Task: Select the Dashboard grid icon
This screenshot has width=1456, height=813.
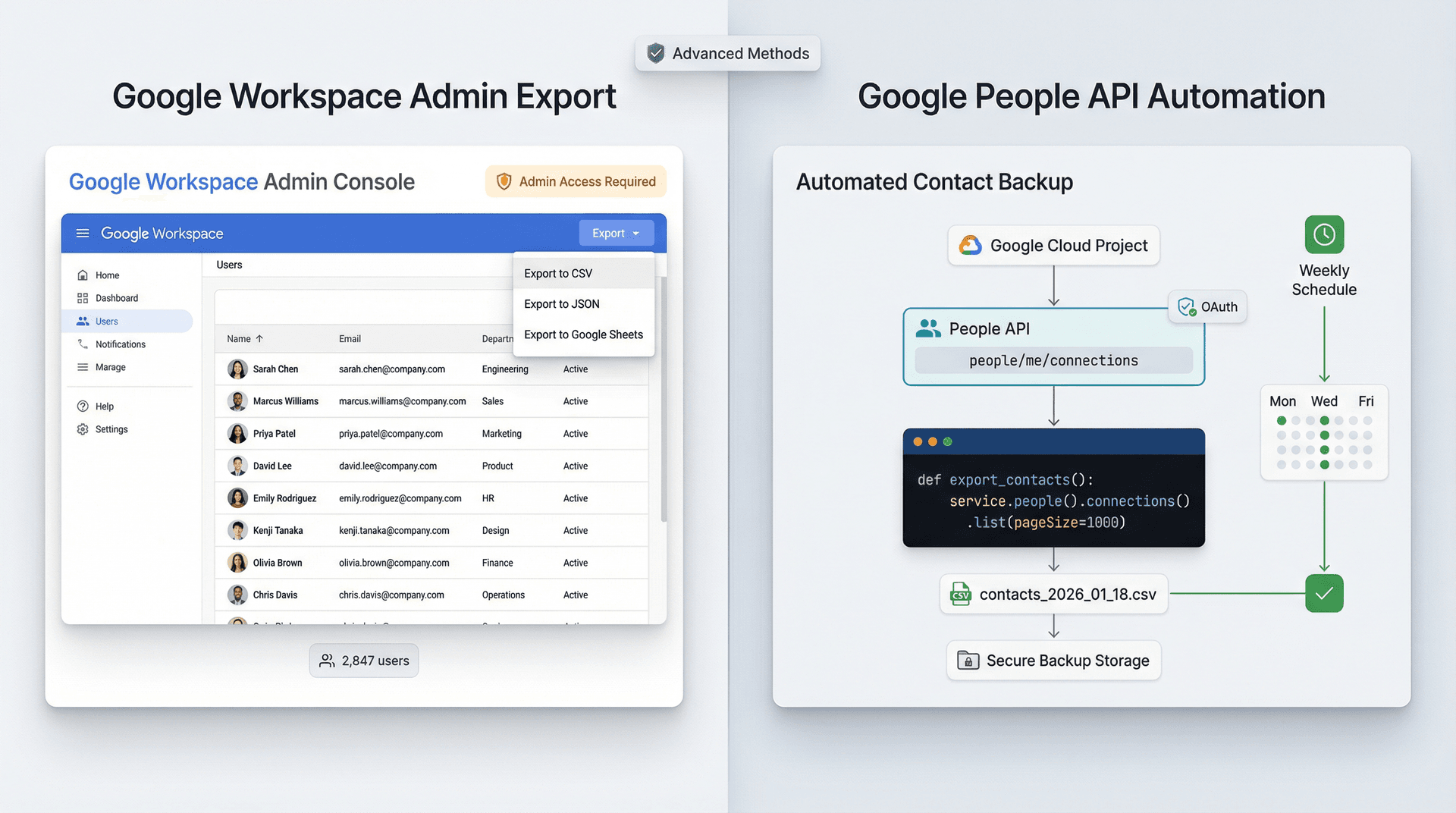Action: point(82,297)
